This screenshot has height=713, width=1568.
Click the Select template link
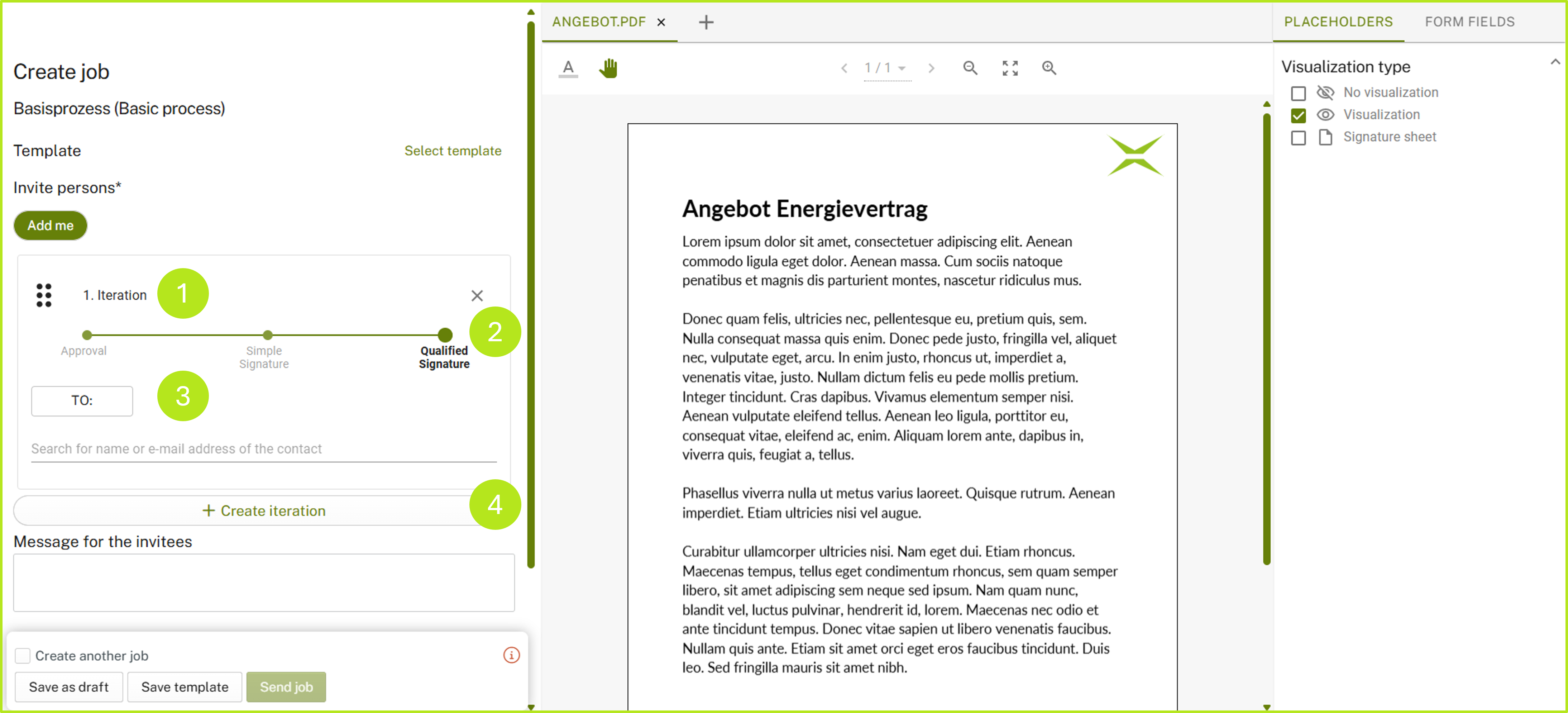tap(452, 151)
